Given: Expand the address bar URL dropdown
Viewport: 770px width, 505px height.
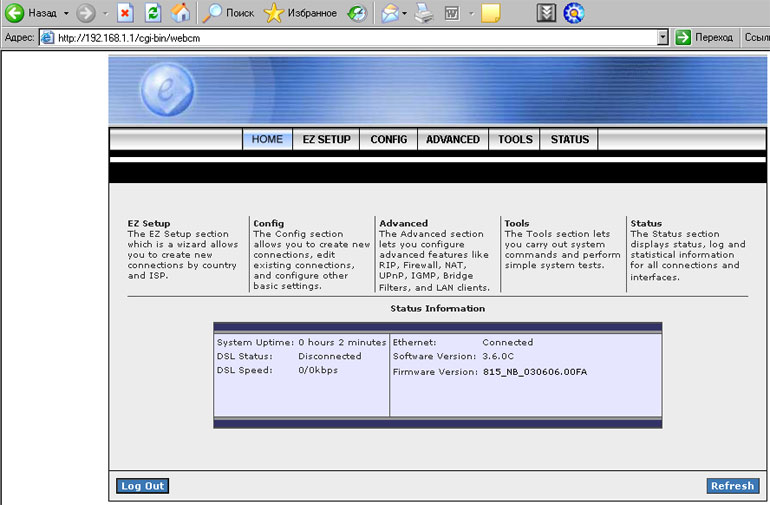Looking at the screenshot, I should click(663, 37).
